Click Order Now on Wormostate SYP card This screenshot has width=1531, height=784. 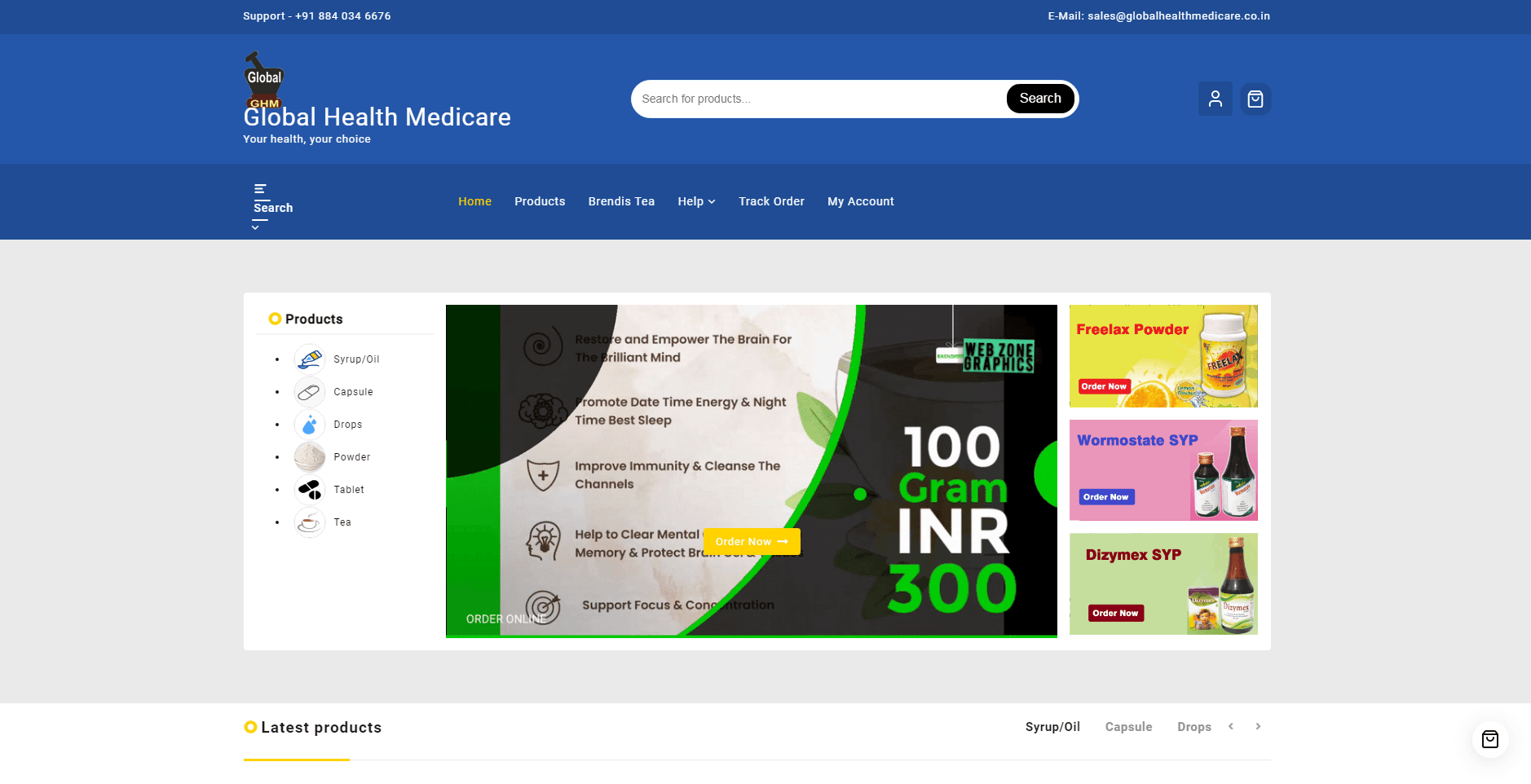[1105, 497]
